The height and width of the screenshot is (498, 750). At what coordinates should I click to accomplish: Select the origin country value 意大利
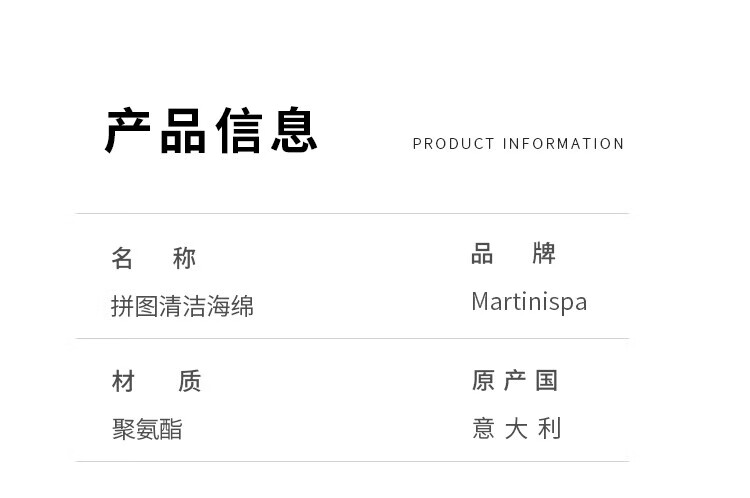click(x=516, y=429)
